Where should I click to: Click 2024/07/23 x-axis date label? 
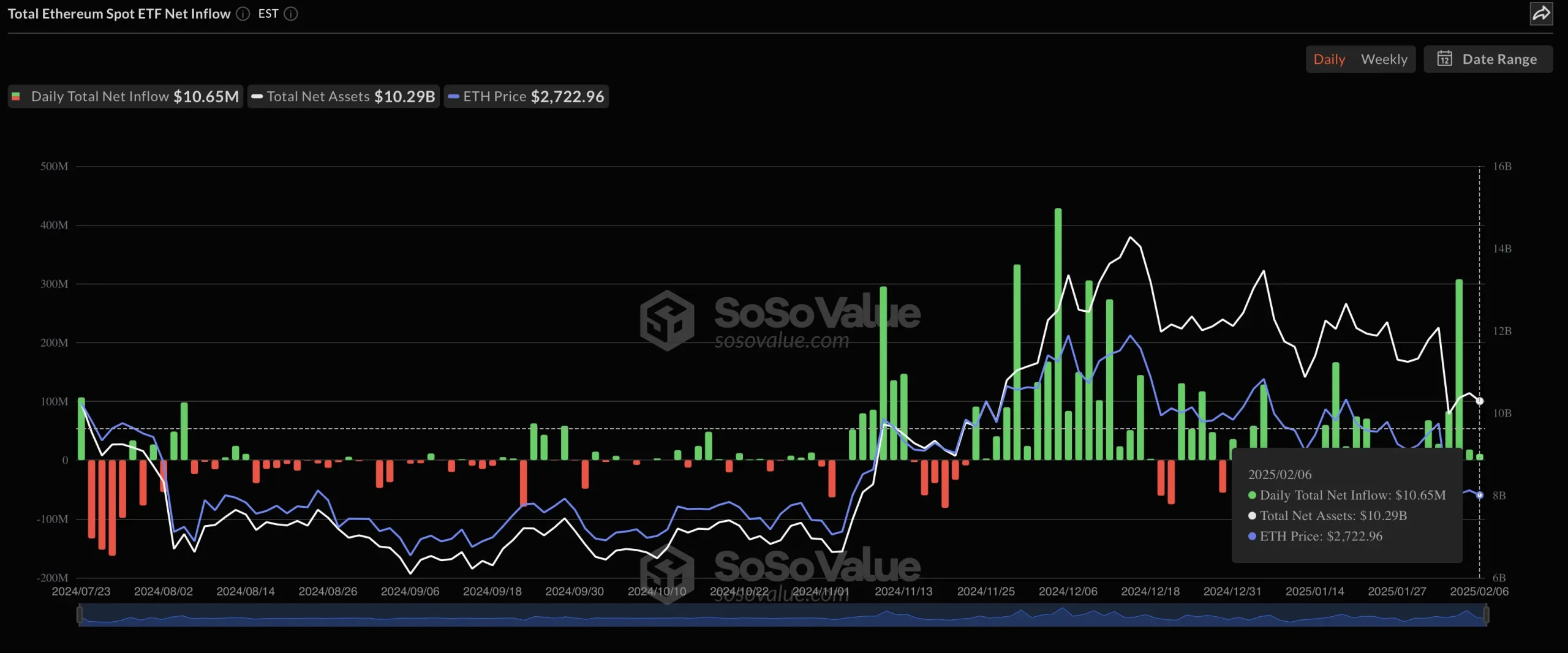pos(81,591)
